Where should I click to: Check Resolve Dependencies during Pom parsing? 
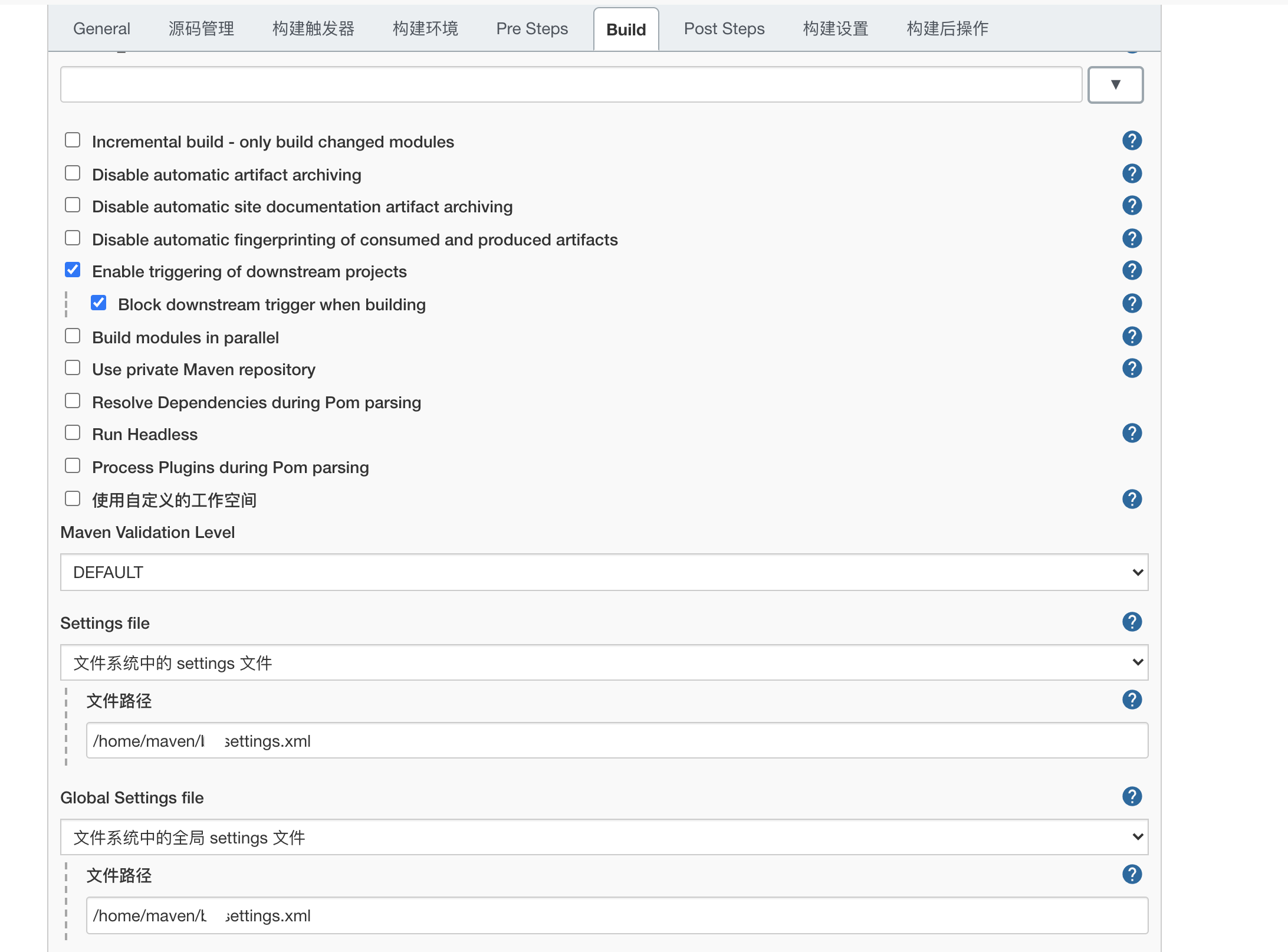[73, 400]
